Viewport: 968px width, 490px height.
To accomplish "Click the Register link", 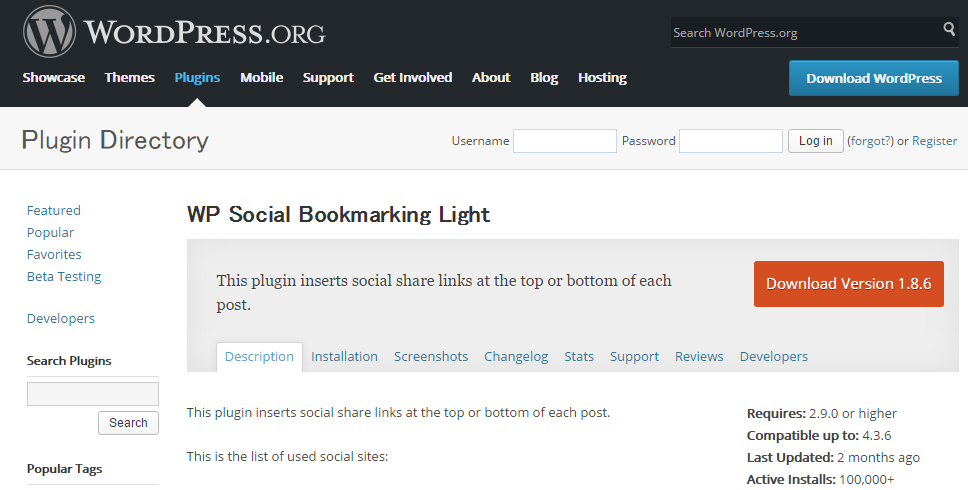I will [934, 141].
